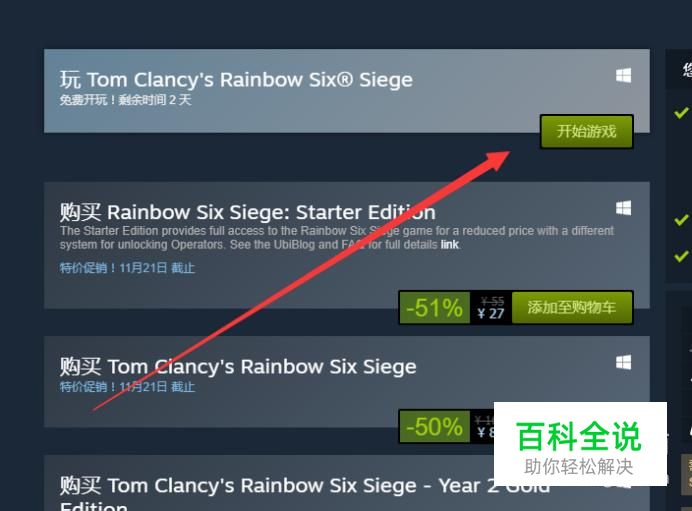This screenshot has width=692, height=511.
Task: Click Windows icon in free-play Siege panel
Action: (623, 75)
